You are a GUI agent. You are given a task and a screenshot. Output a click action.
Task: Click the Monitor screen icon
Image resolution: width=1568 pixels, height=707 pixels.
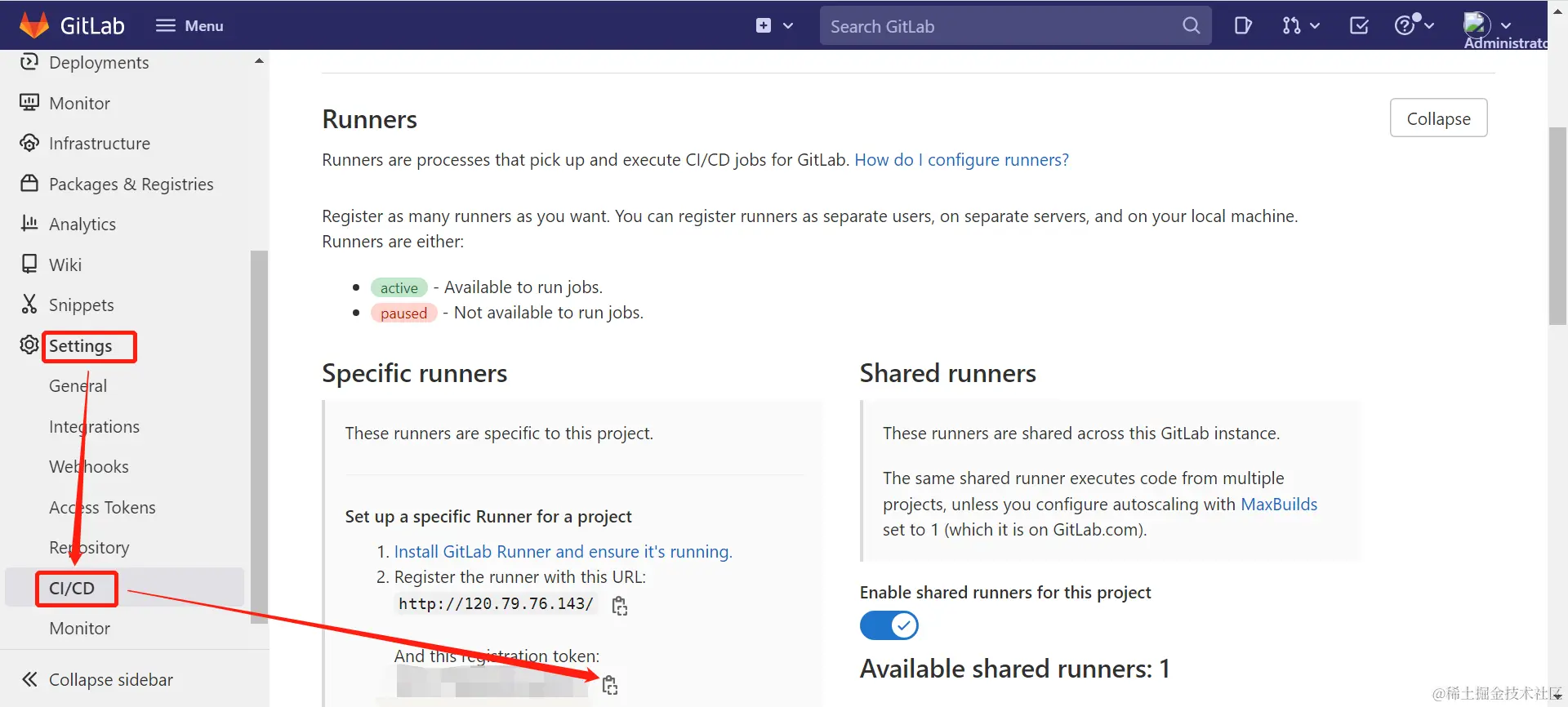coord(29,102)
